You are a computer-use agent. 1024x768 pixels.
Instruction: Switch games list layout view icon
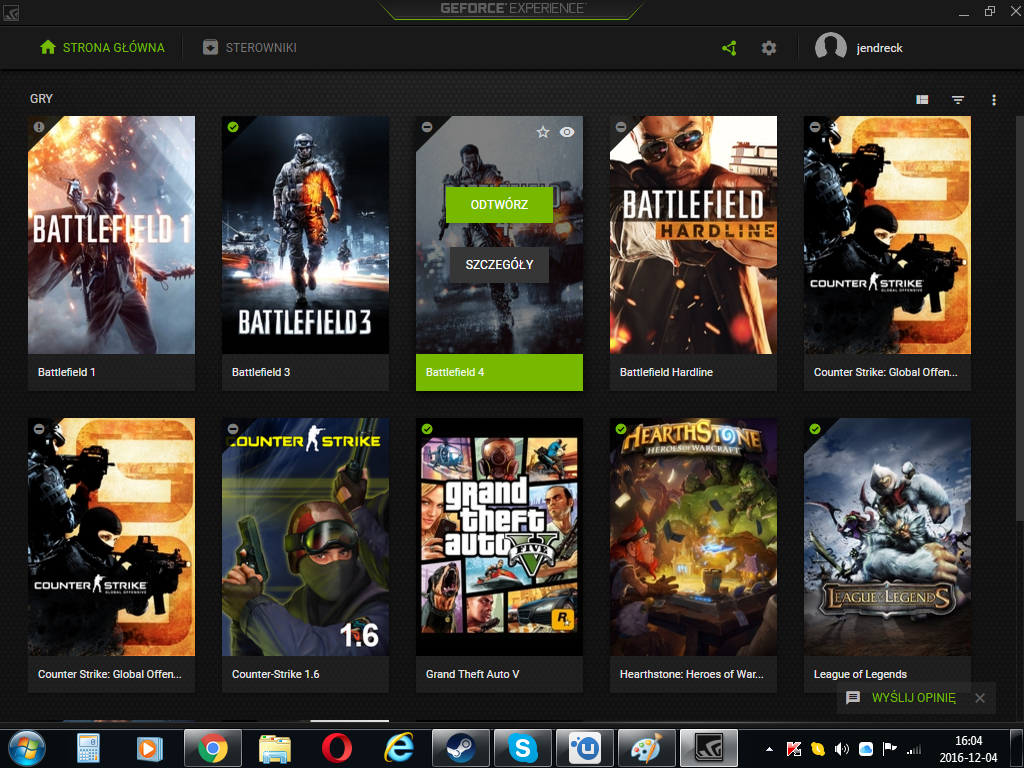(922, 99)
